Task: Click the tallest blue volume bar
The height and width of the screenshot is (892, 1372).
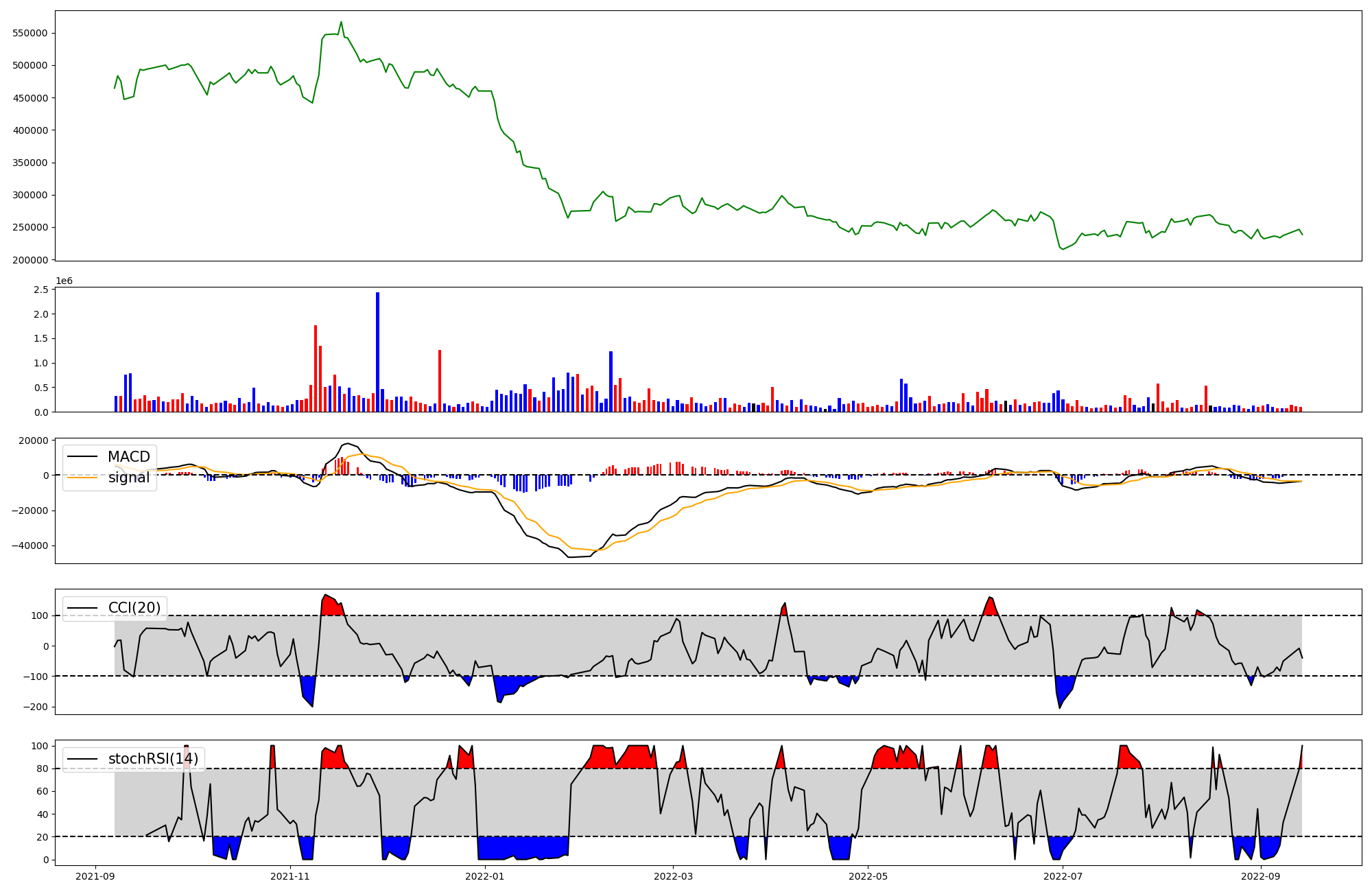Action: 377,351
